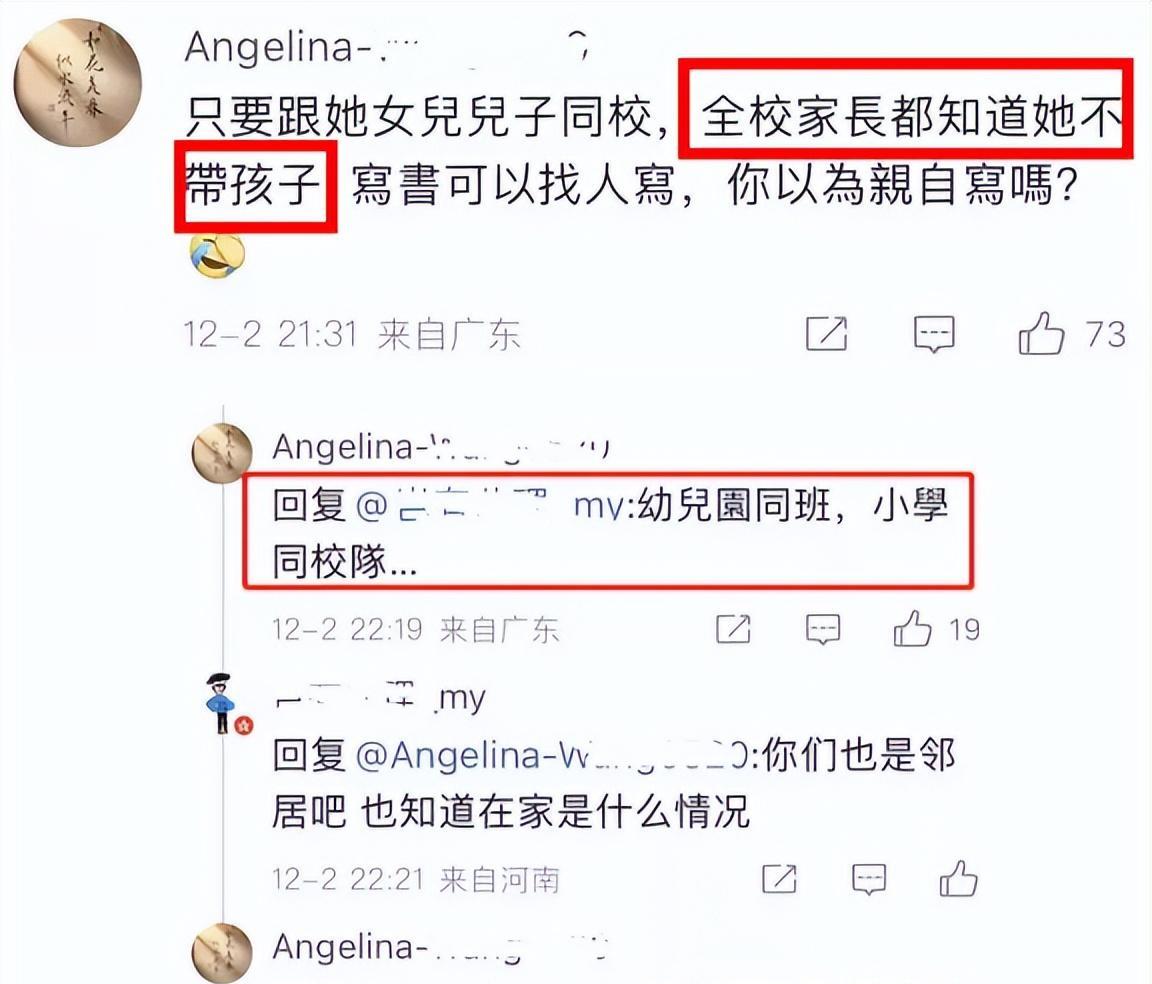The height and width of the screenshot is (984, 1152).
Task: Like the reply with 19 likes
Action: click(912, 629)
